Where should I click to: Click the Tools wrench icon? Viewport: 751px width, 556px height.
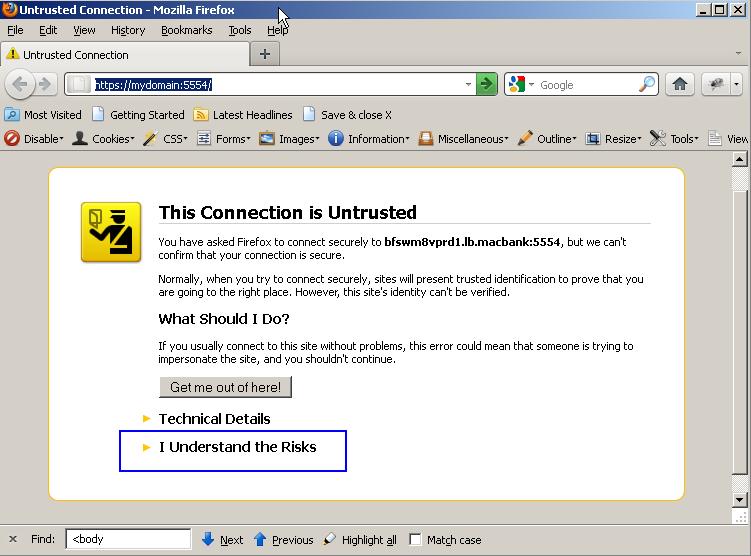tap(658, 138)
